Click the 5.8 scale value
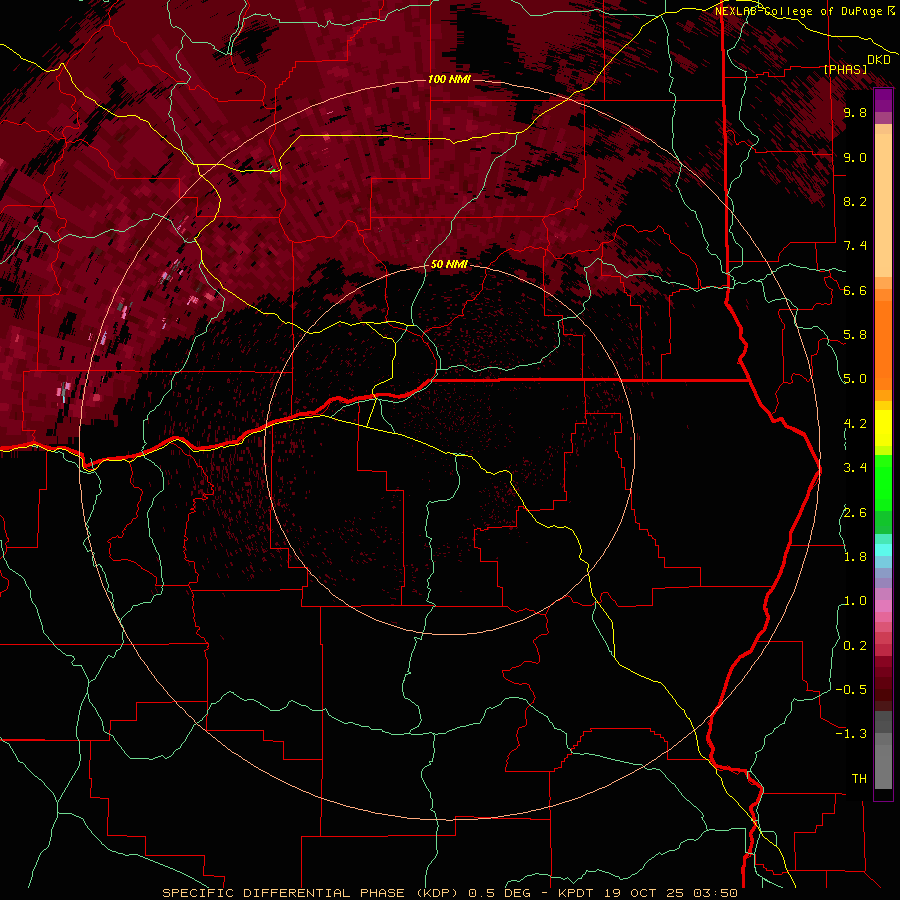This screenshot has width=900, height=900. point(855,335)
